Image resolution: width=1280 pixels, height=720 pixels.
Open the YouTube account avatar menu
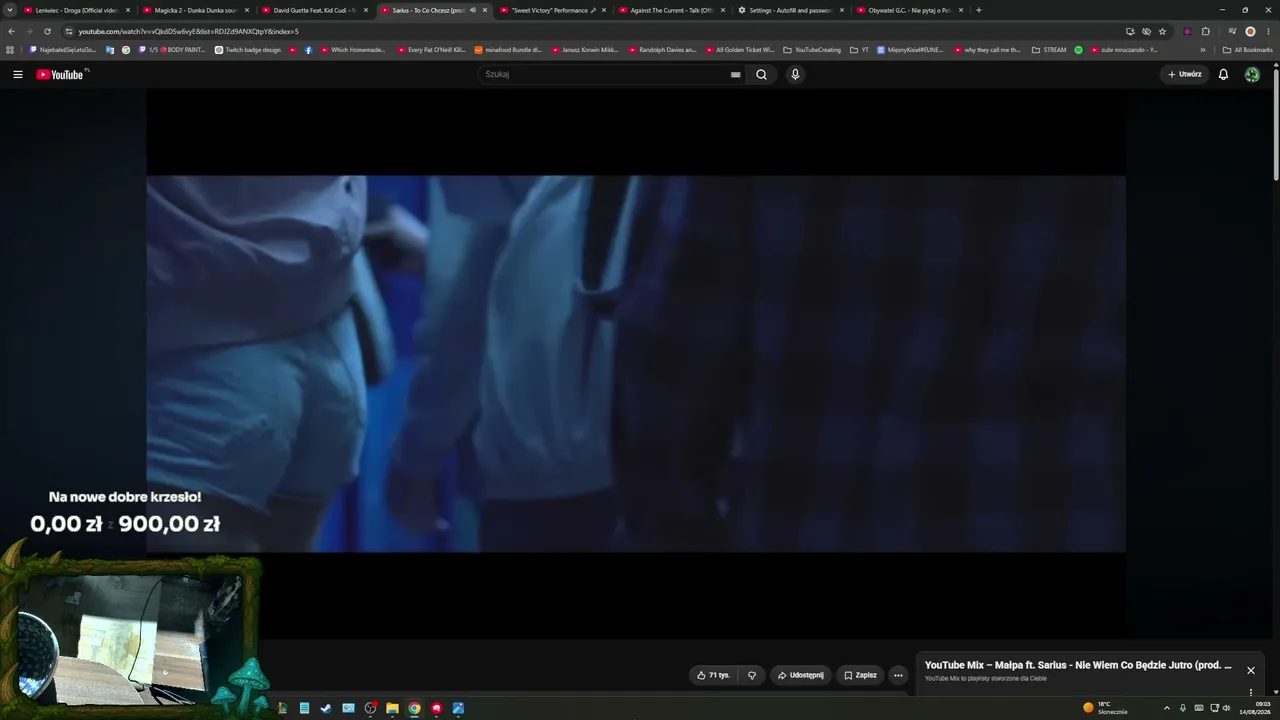point(1252,74)
